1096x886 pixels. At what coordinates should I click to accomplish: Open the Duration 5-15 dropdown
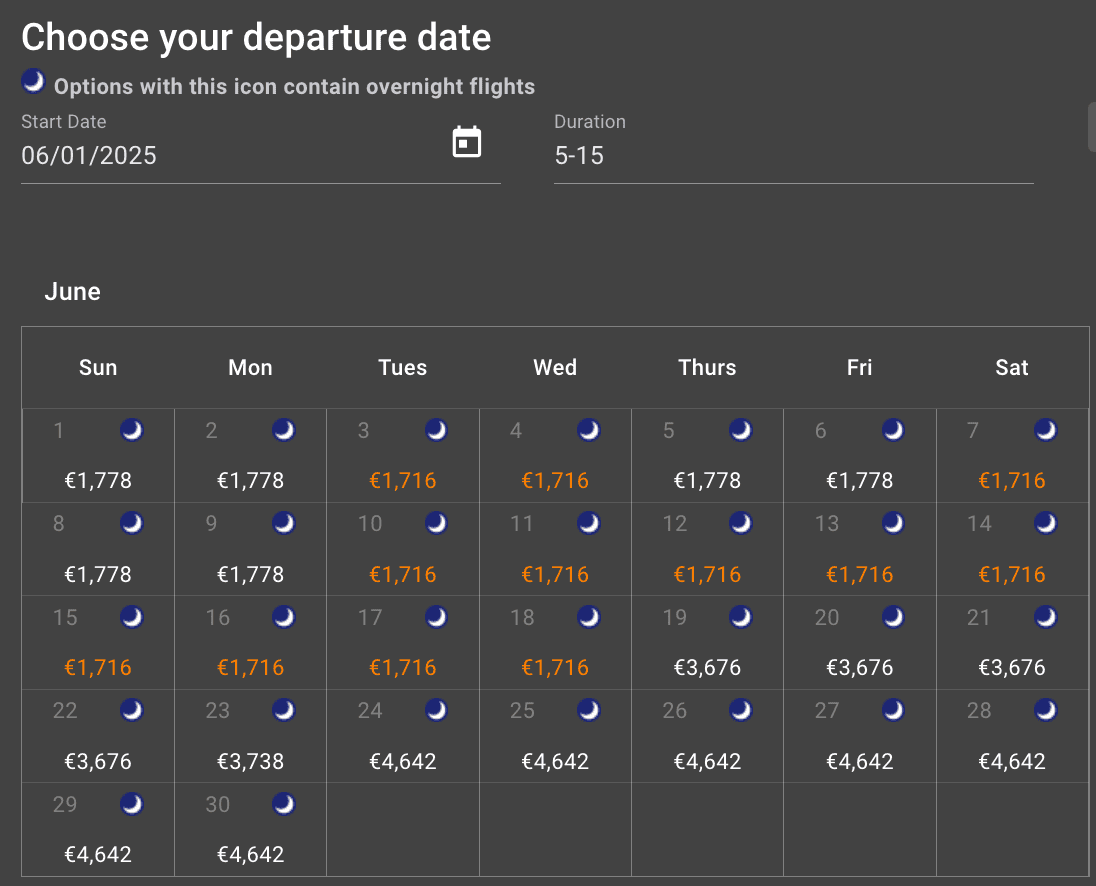coord(793,155)
